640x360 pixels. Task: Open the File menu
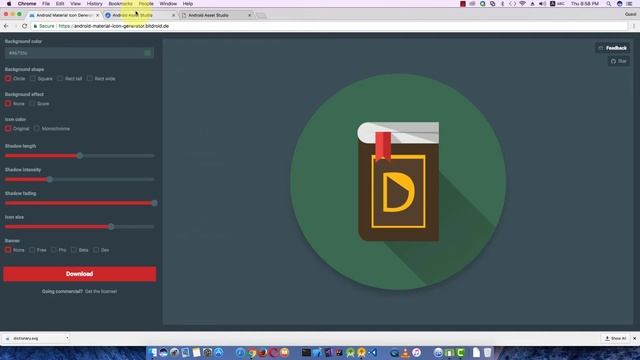coord(46,4)
